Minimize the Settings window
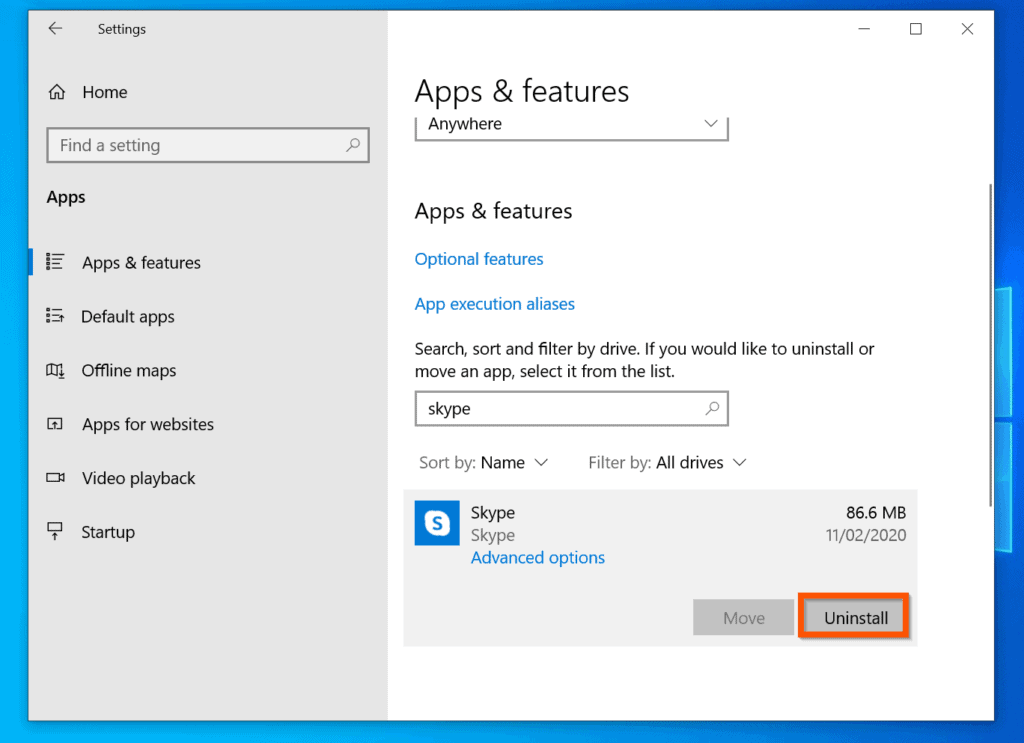 864,29
